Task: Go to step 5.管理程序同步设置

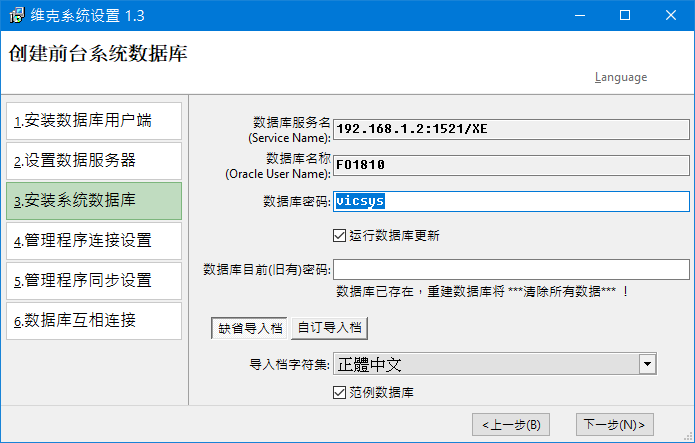Action: (x=94, y=281)
